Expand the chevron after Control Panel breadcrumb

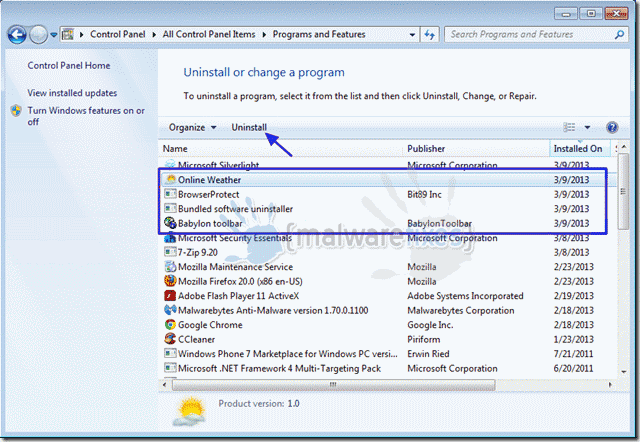(154, 35)
